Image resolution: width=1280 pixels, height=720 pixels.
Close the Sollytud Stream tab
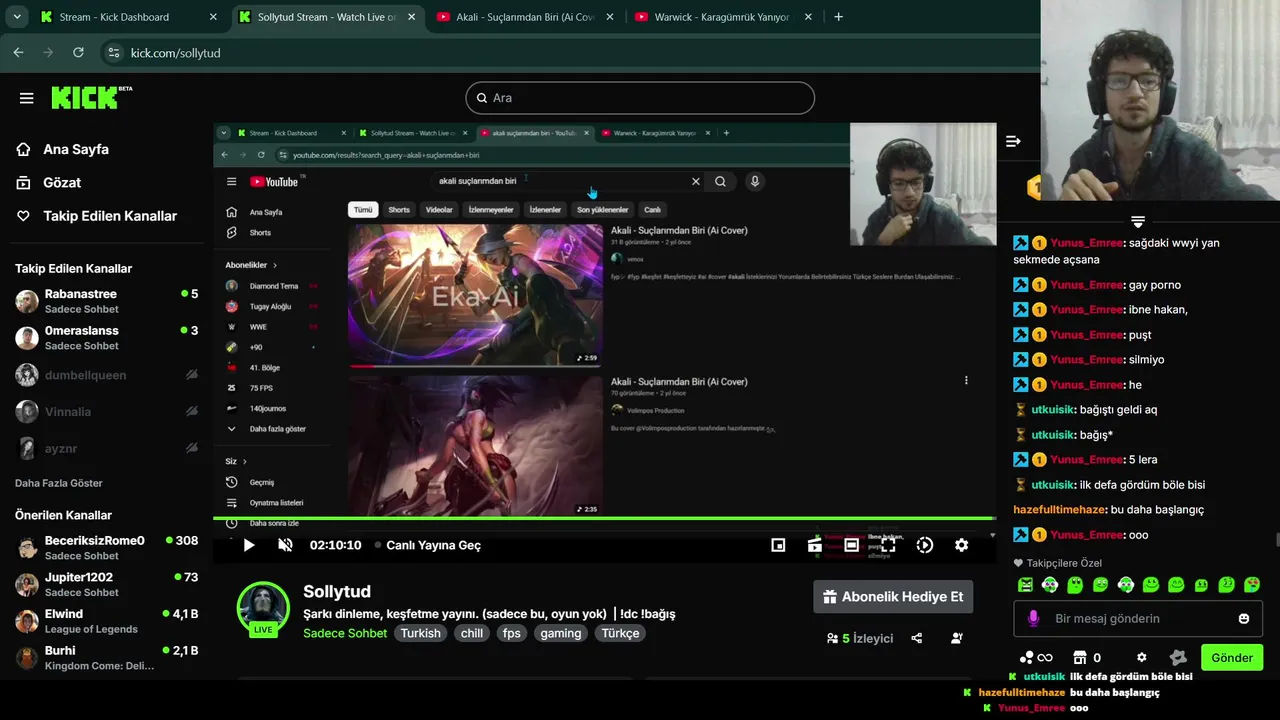tap(411, 17)
